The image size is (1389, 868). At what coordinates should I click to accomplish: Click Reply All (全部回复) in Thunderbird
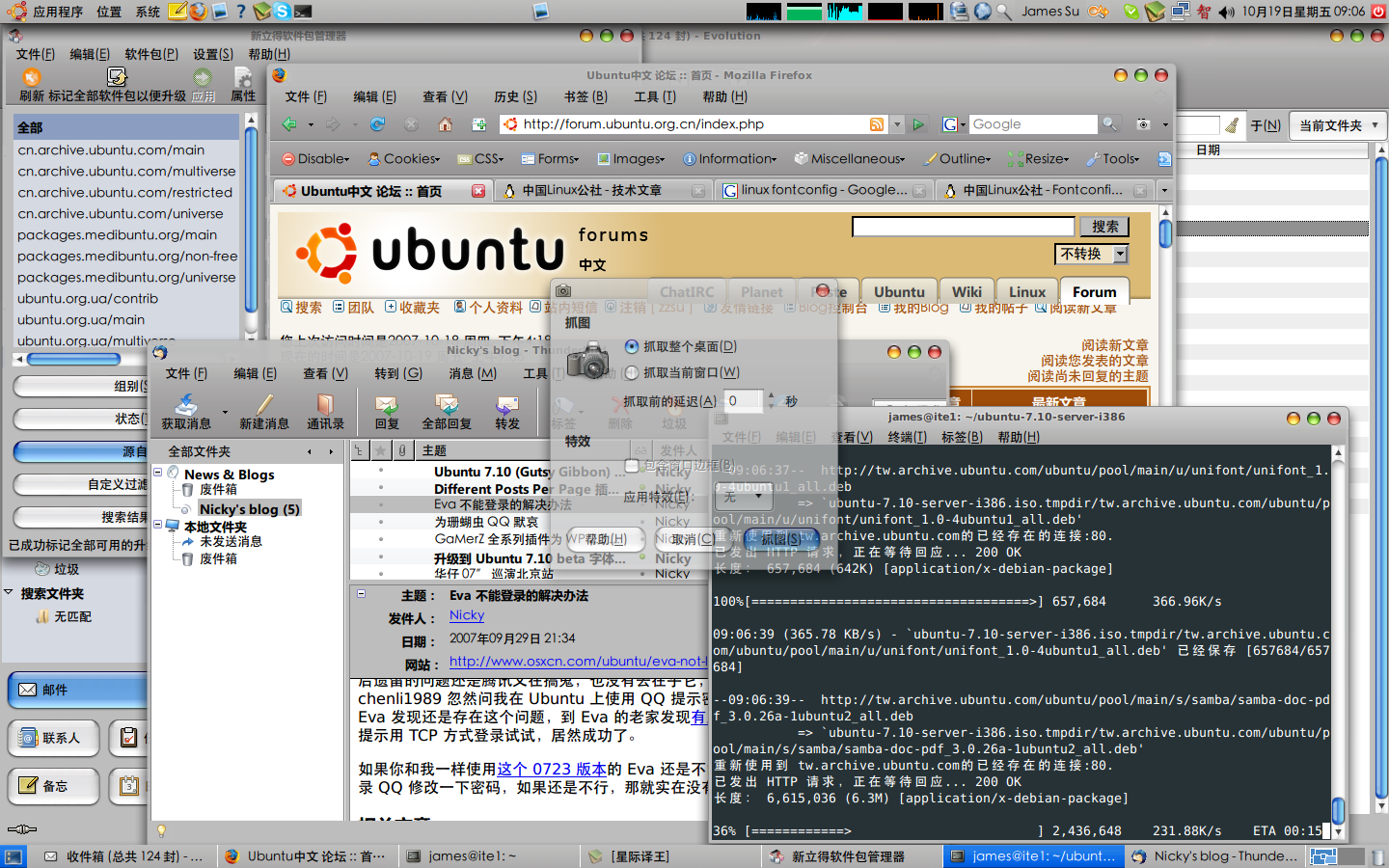447,404
